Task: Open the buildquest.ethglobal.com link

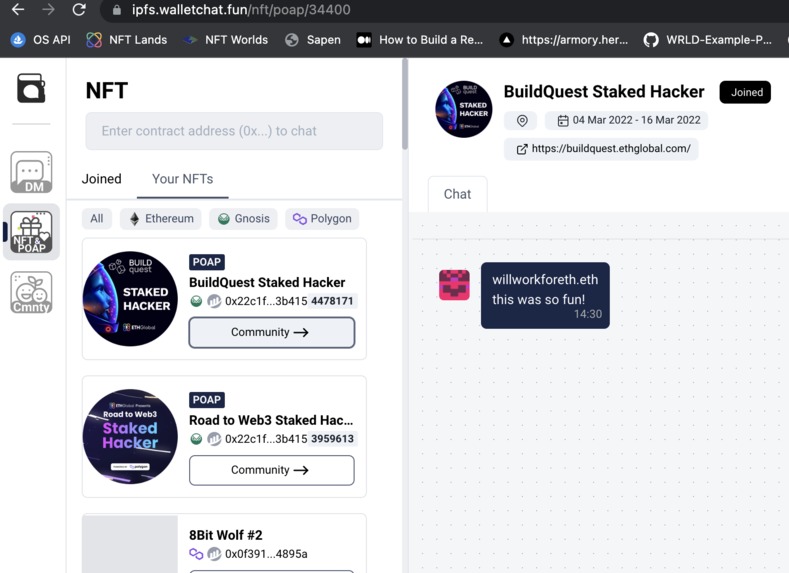Action: tap(601, 149)
